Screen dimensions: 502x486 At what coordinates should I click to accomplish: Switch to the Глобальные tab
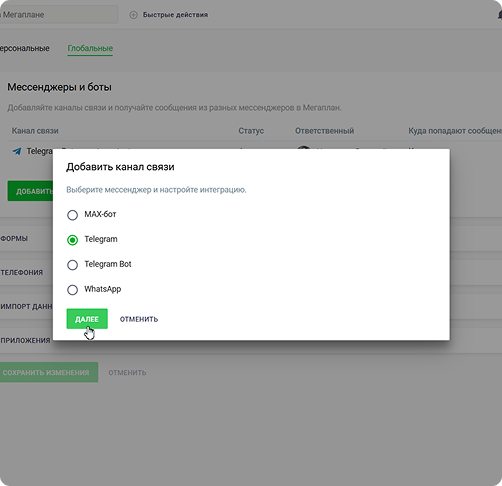pos(90,48)
